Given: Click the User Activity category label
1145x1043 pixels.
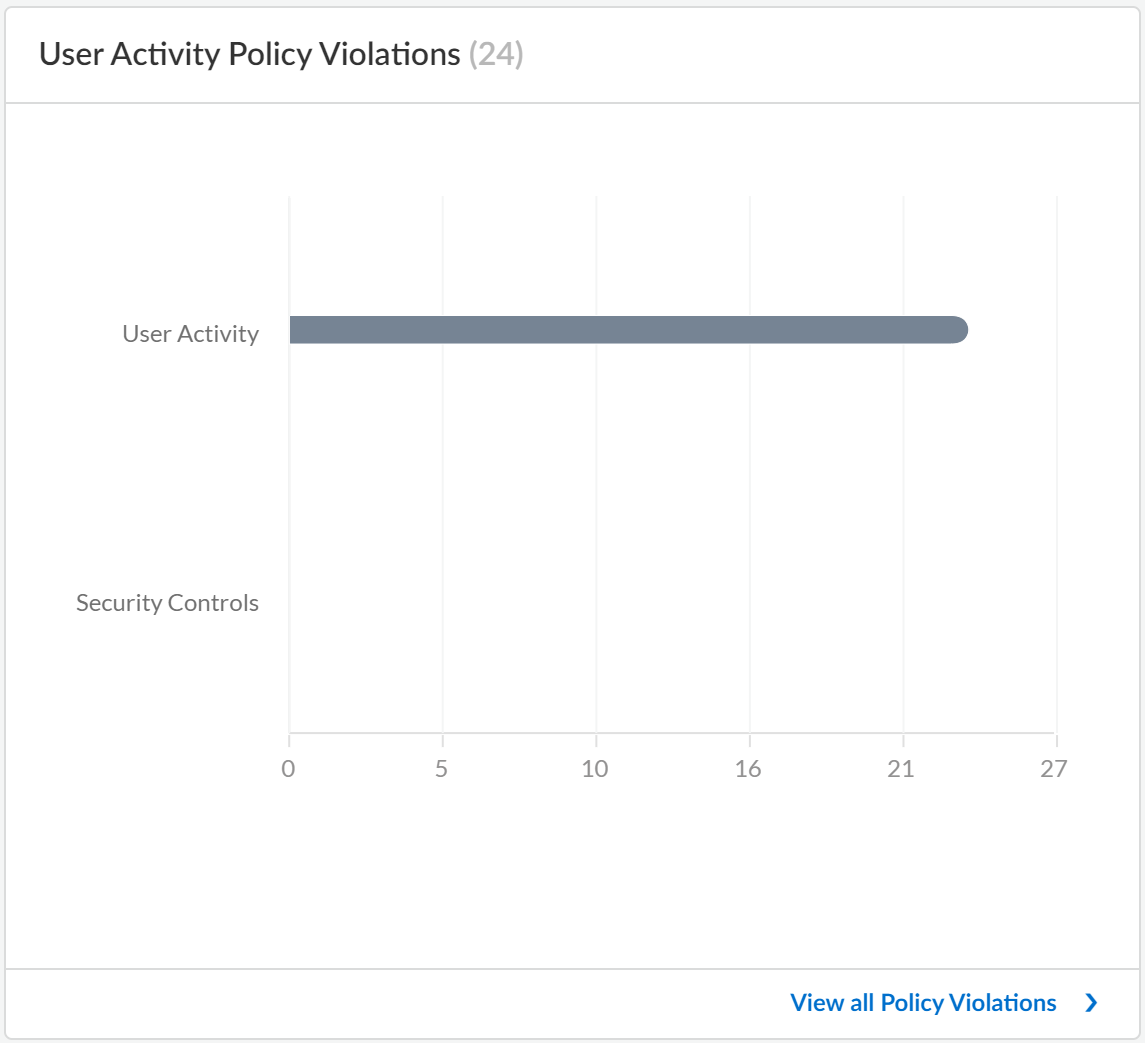Looking at the screenshot, I should tap(190, 334).
